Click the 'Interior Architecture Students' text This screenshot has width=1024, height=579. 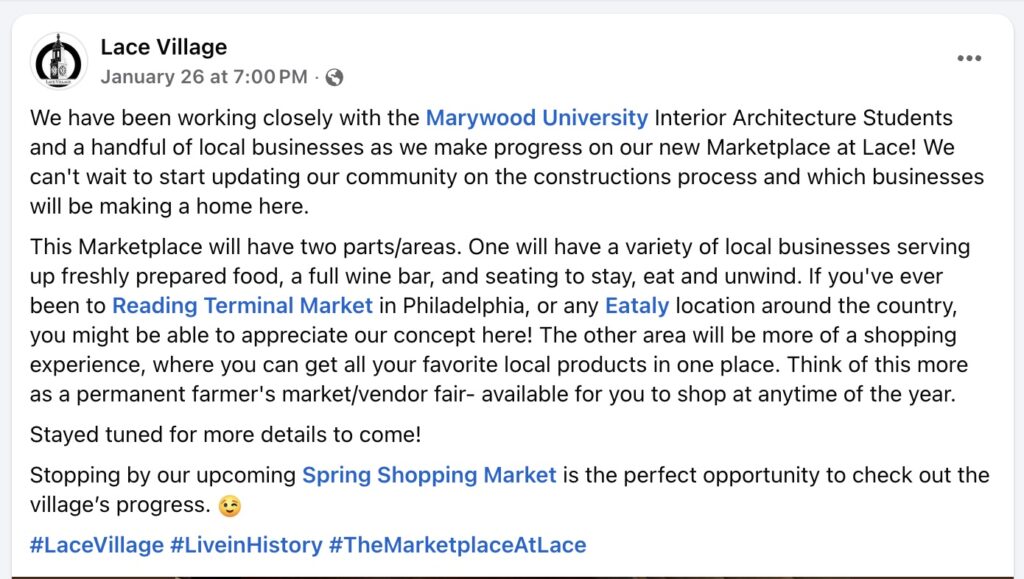[803, 118]
